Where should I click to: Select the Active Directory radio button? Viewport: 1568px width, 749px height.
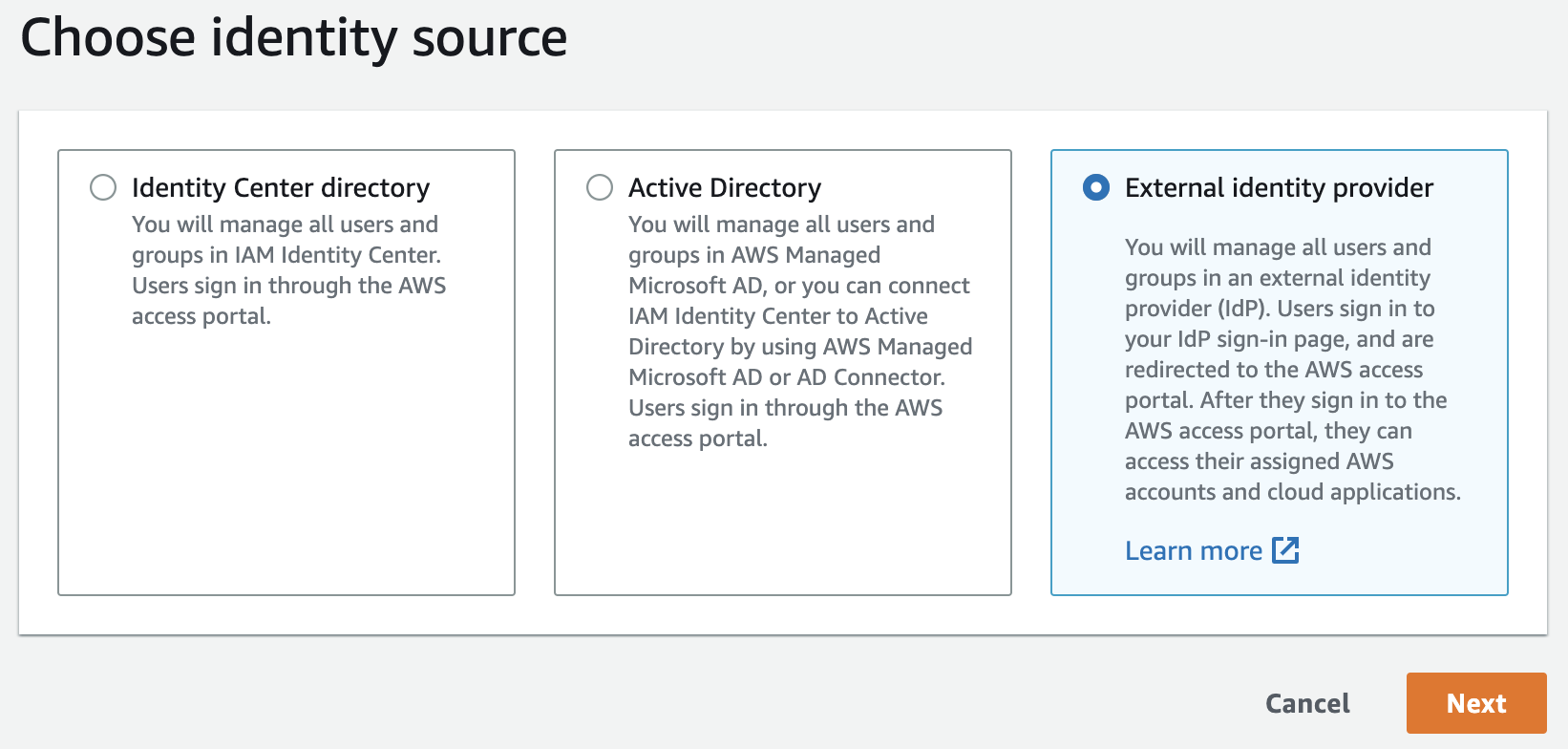[600, 187]
